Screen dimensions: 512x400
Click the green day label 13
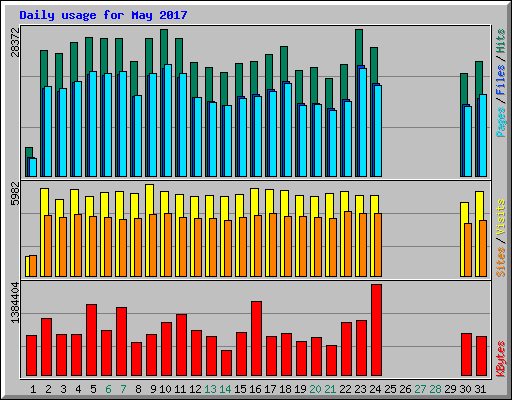click(x=210, y=389)
